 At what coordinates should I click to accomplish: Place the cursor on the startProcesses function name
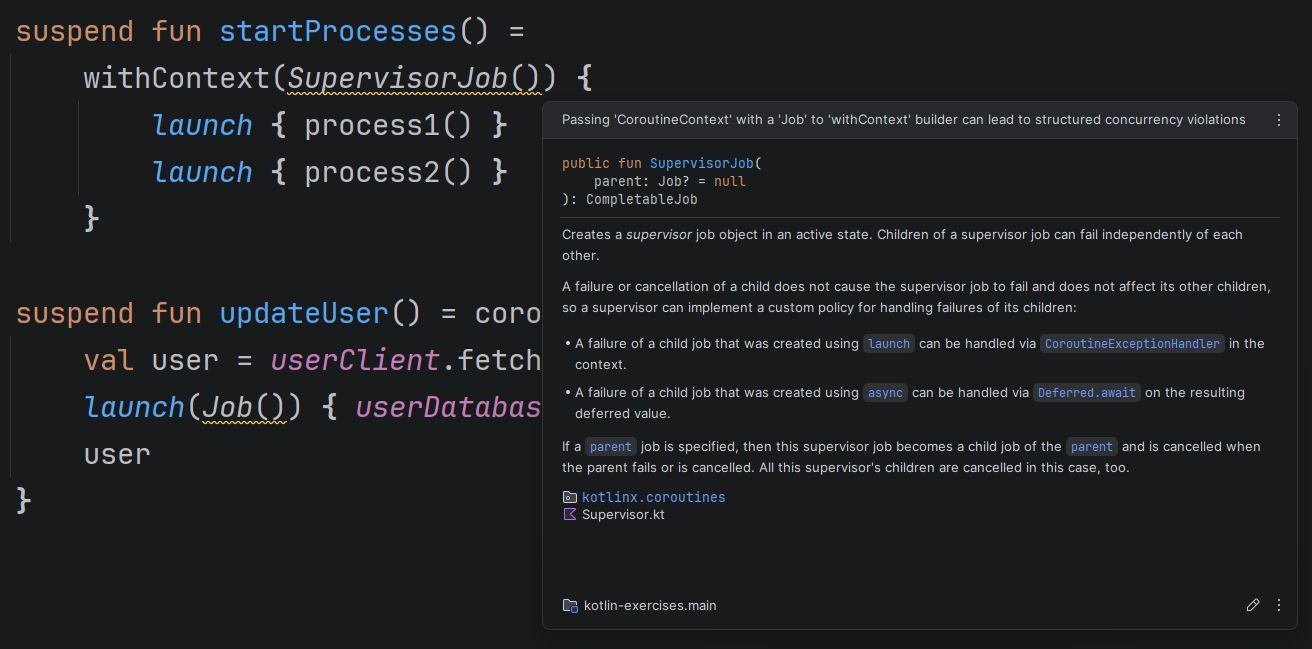coord(337,31)
